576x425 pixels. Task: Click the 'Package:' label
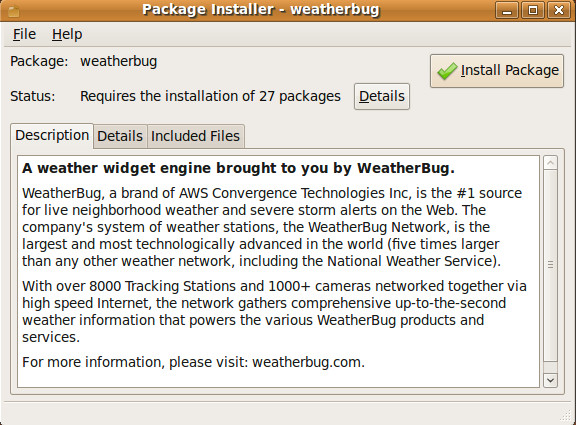pyautogui.click(x=39, y=61)
